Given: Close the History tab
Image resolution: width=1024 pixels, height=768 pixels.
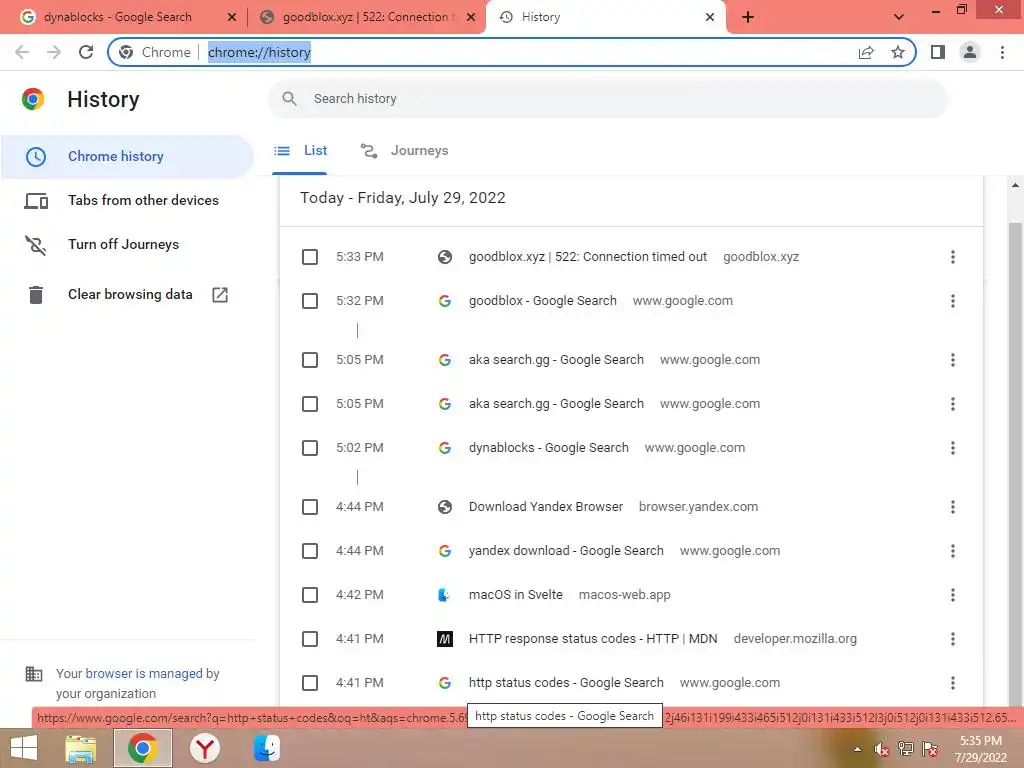Looking at the screenshot, I should tap(710, 17).
